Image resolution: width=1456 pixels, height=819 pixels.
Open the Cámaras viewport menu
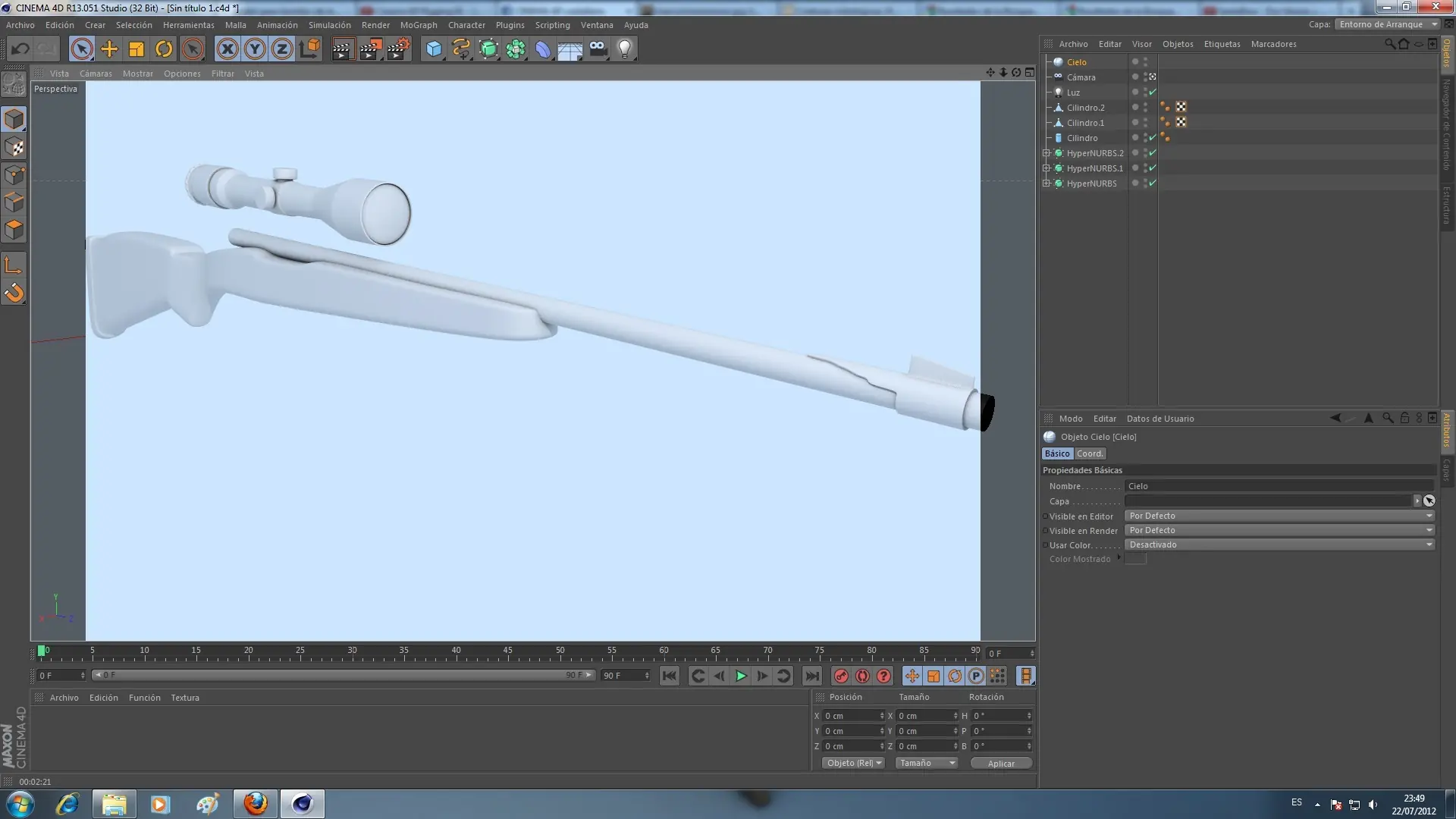coord(96,74)
